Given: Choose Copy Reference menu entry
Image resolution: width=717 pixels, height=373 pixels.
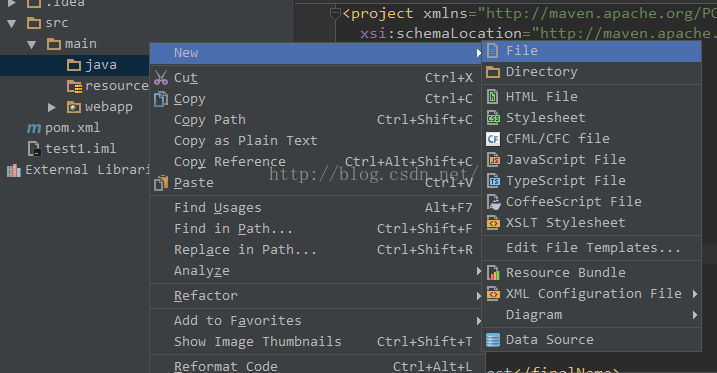Looking at the screenshot, I should pyautogui.click(x=316, y=162).
